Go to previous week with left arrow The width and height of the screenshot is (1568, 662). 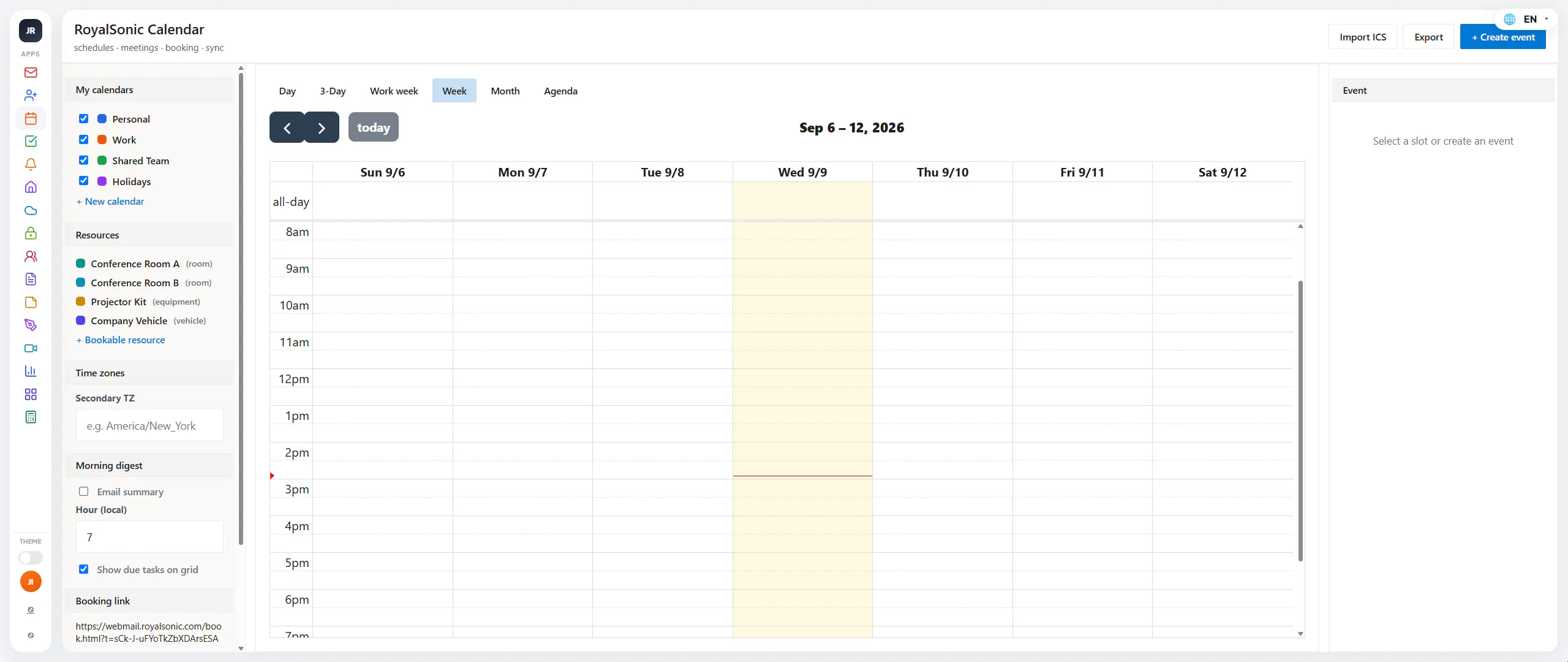click(287, 127)
